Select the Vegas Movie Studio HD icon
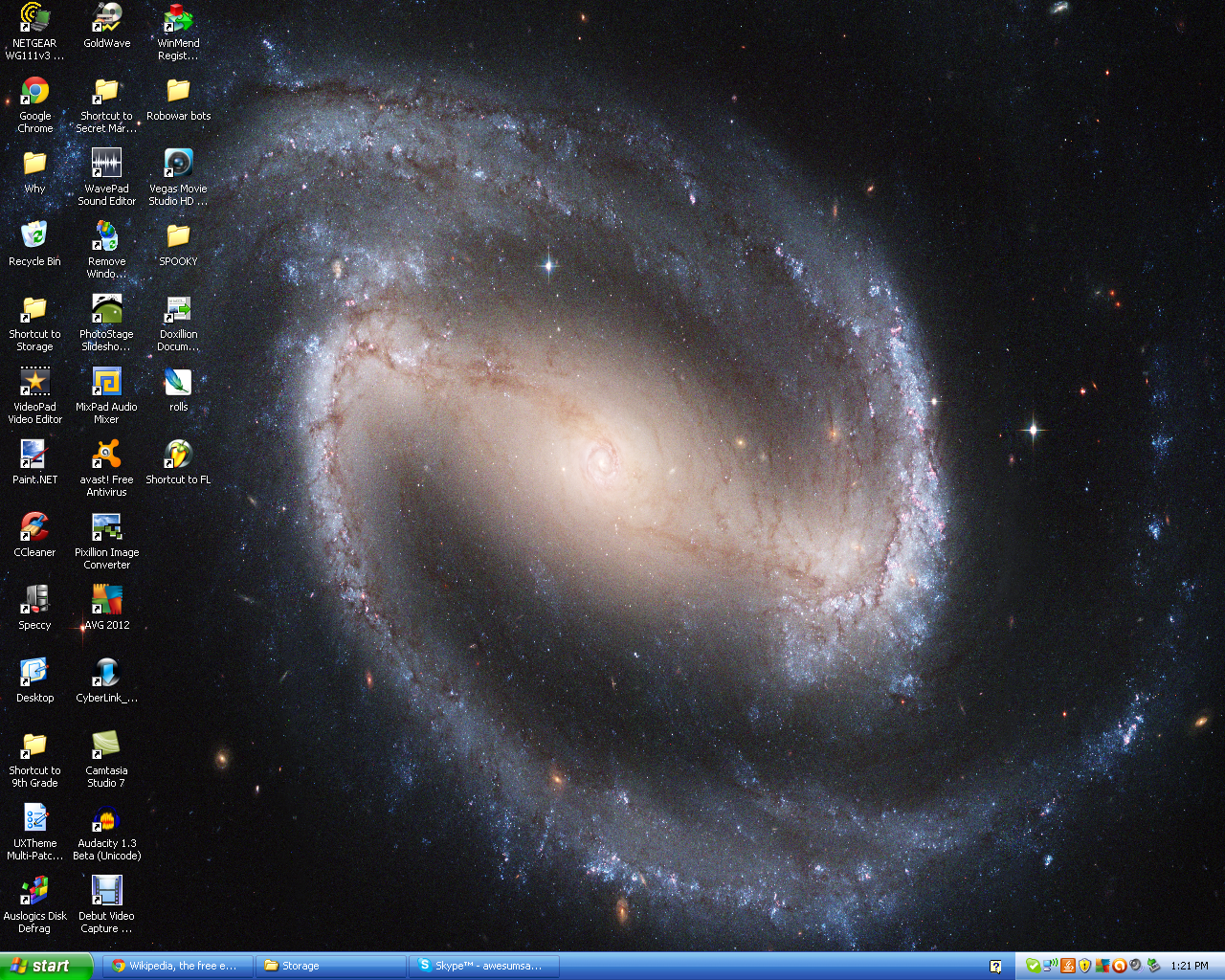The width and height of the screenshot is (1225, 980). click(178, 177)
